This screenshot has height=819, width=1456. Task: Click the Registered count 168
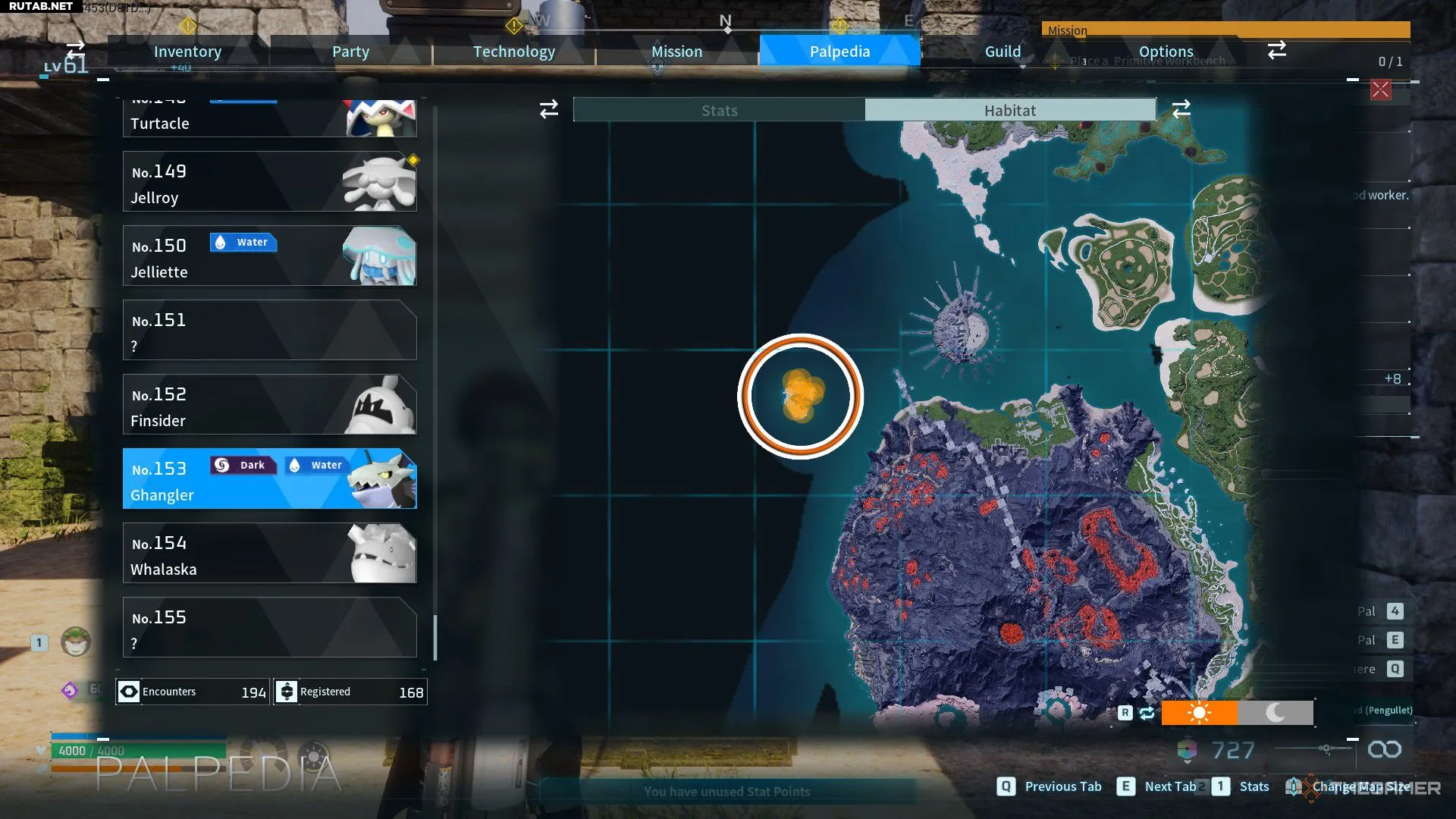tap(411, 692)
